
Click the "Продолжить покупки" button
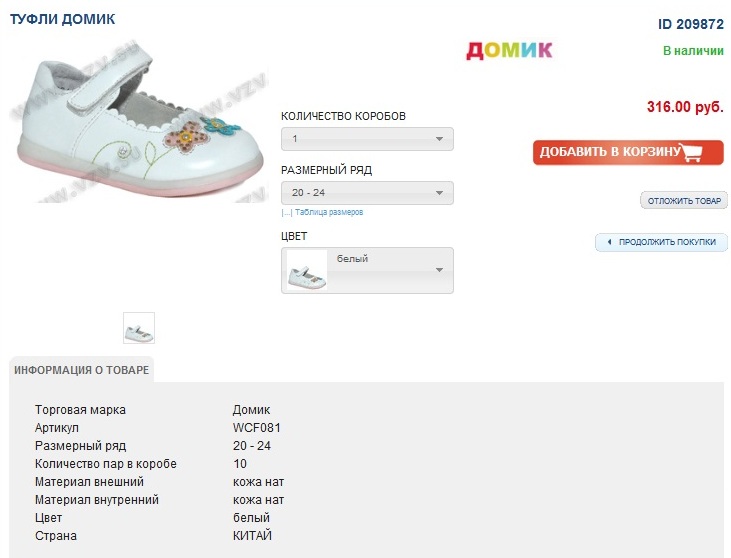click(667, 242)
